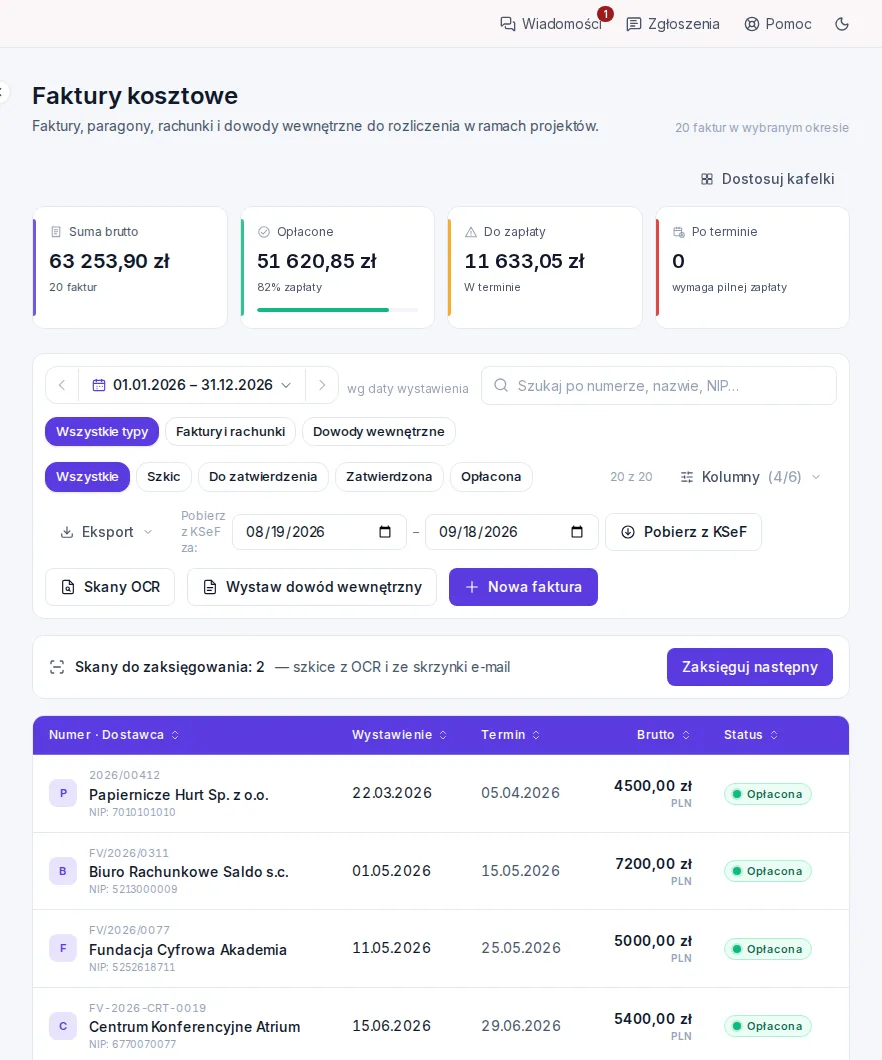Go to previous date period arrow
882x1060 pixels.
62,385
